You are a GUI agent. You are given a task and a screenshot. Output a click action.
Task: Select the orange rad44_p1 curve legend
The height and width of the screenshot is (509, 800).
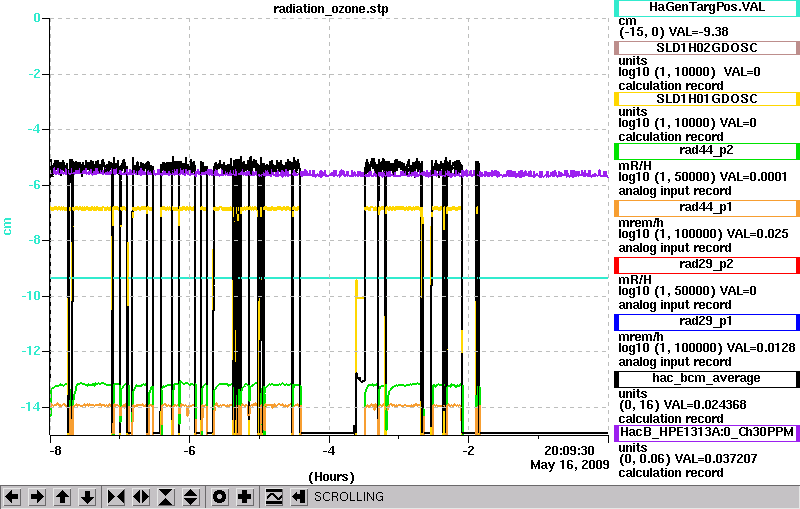point(707,208)
